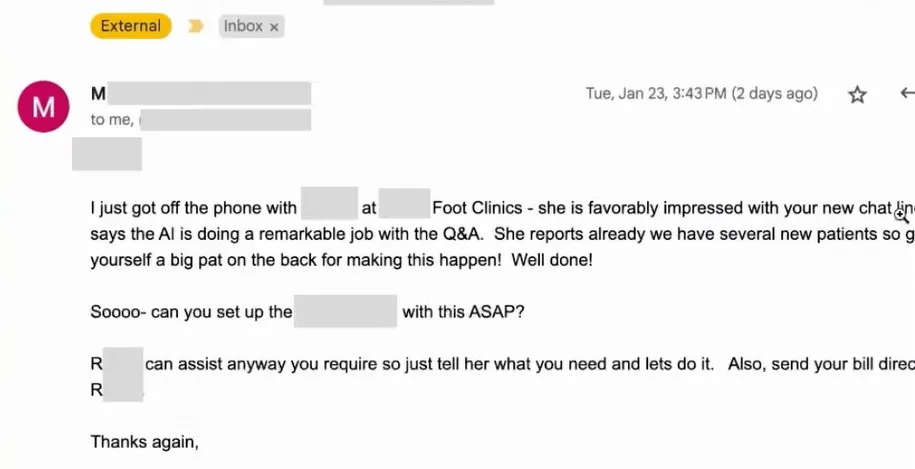Screen dimensions: 915x469
Task: Star this email message
Action: coord(857,94)
